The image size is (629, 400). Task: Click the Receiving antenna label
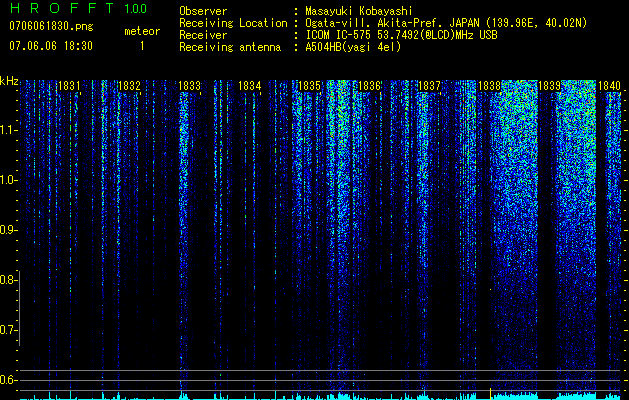(230, 47)
